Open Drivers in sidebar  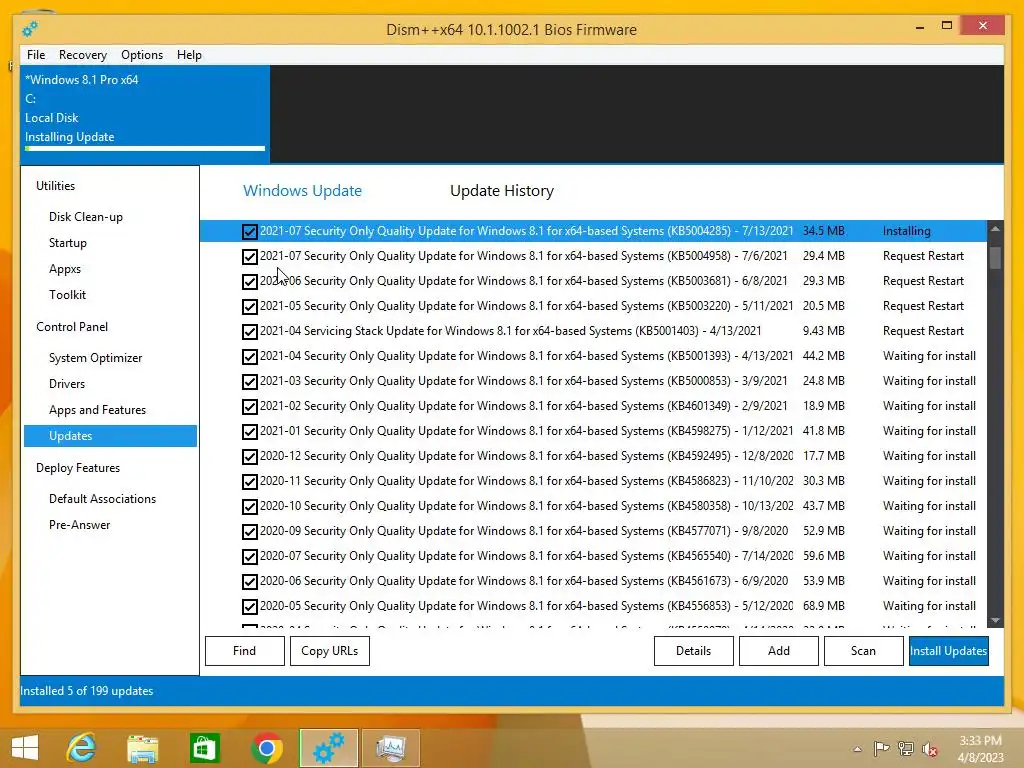click(67, 384)
